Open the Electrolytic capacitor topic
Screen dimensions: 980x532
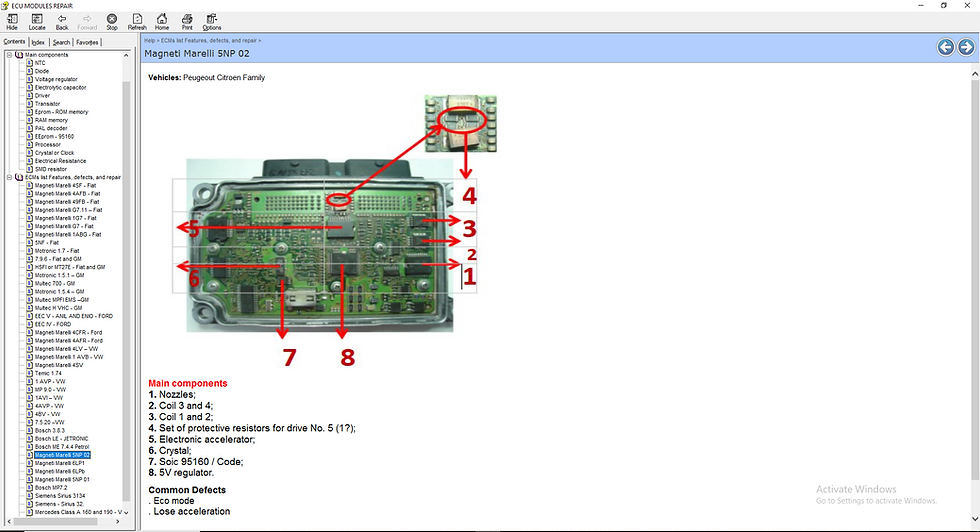tap(61, 88)
